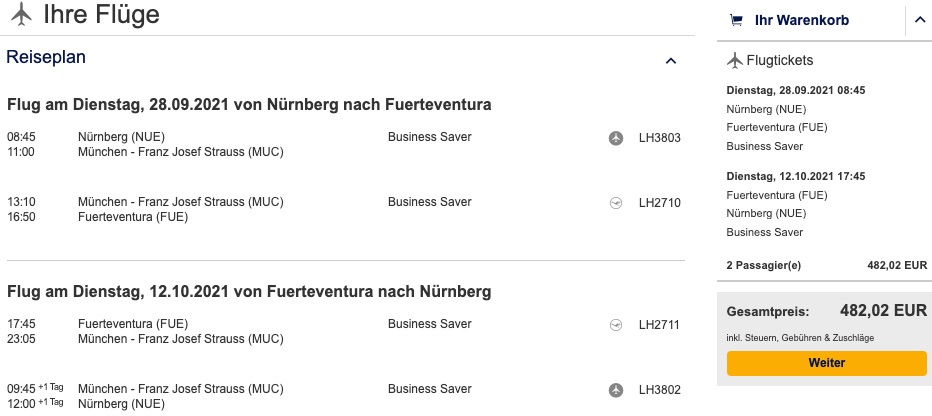Click the airline icon for flight LH3803
The height and width of the screenshot is (416, 932).
pyautogui.click(x=616, y=138)
